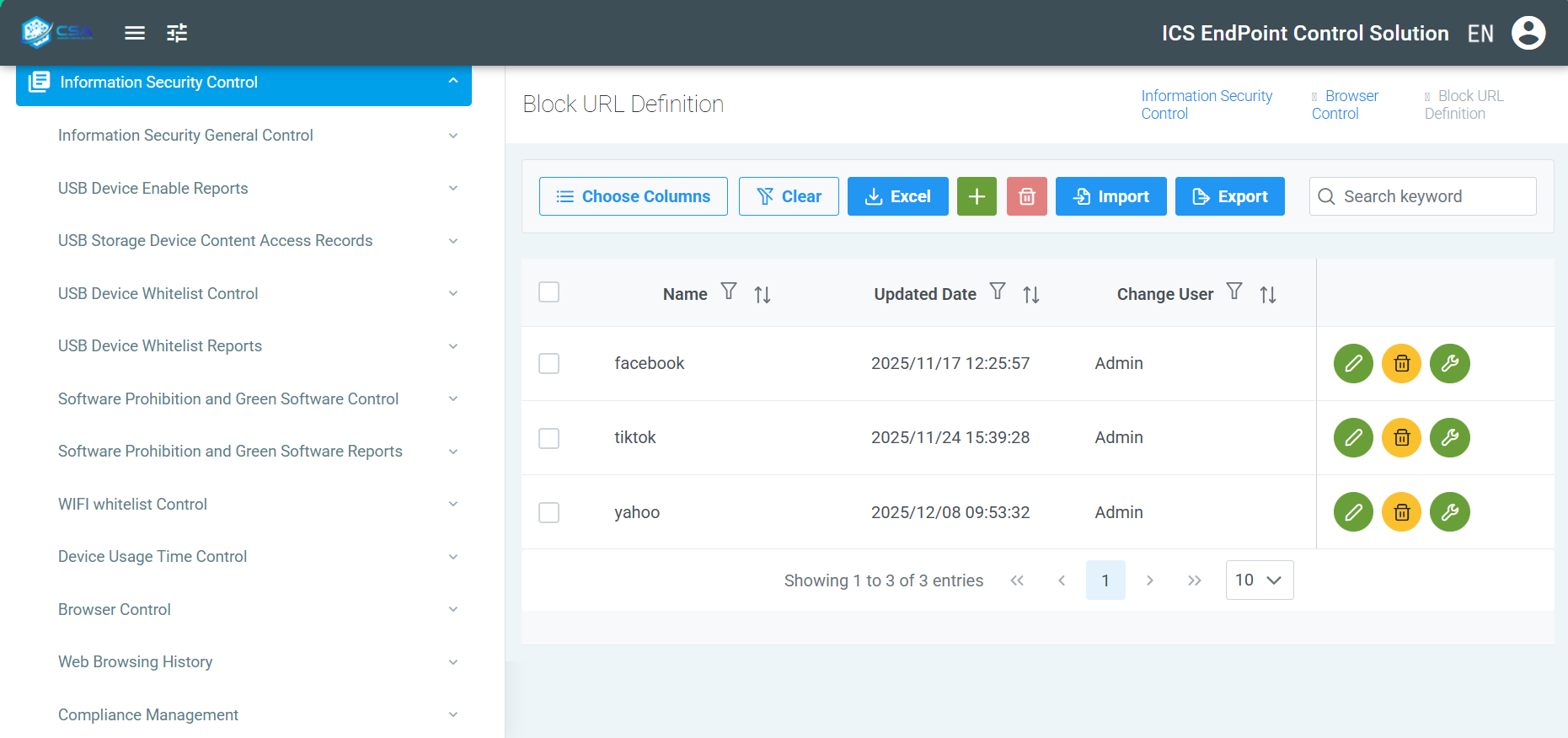Toggle the select-all checkbox in table header
1568x738 pixels.
point(549,291)
